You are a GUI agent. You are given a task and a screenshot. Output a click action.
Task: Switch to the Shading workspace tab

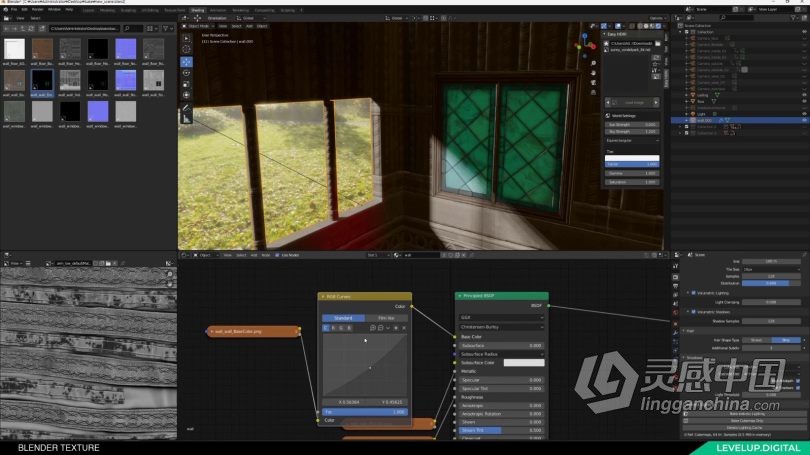tap(197, 10)
